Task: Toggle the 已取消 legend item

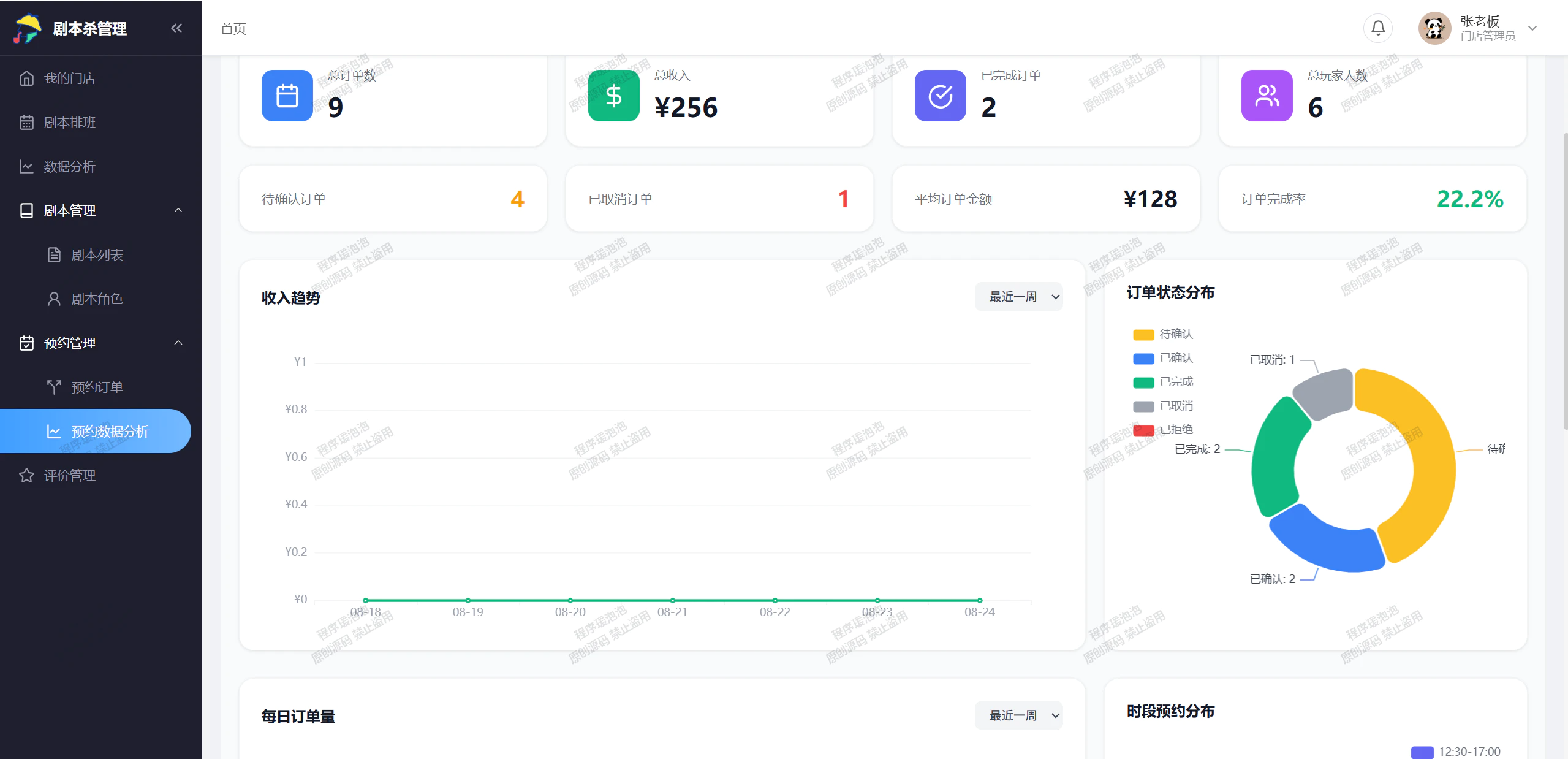Action: click(x=1163, y=406)
